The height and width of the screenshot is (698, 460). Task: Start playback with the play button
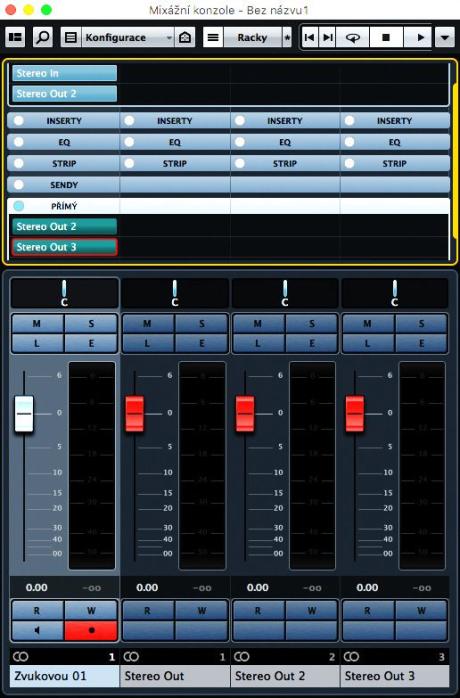(419, 37)
